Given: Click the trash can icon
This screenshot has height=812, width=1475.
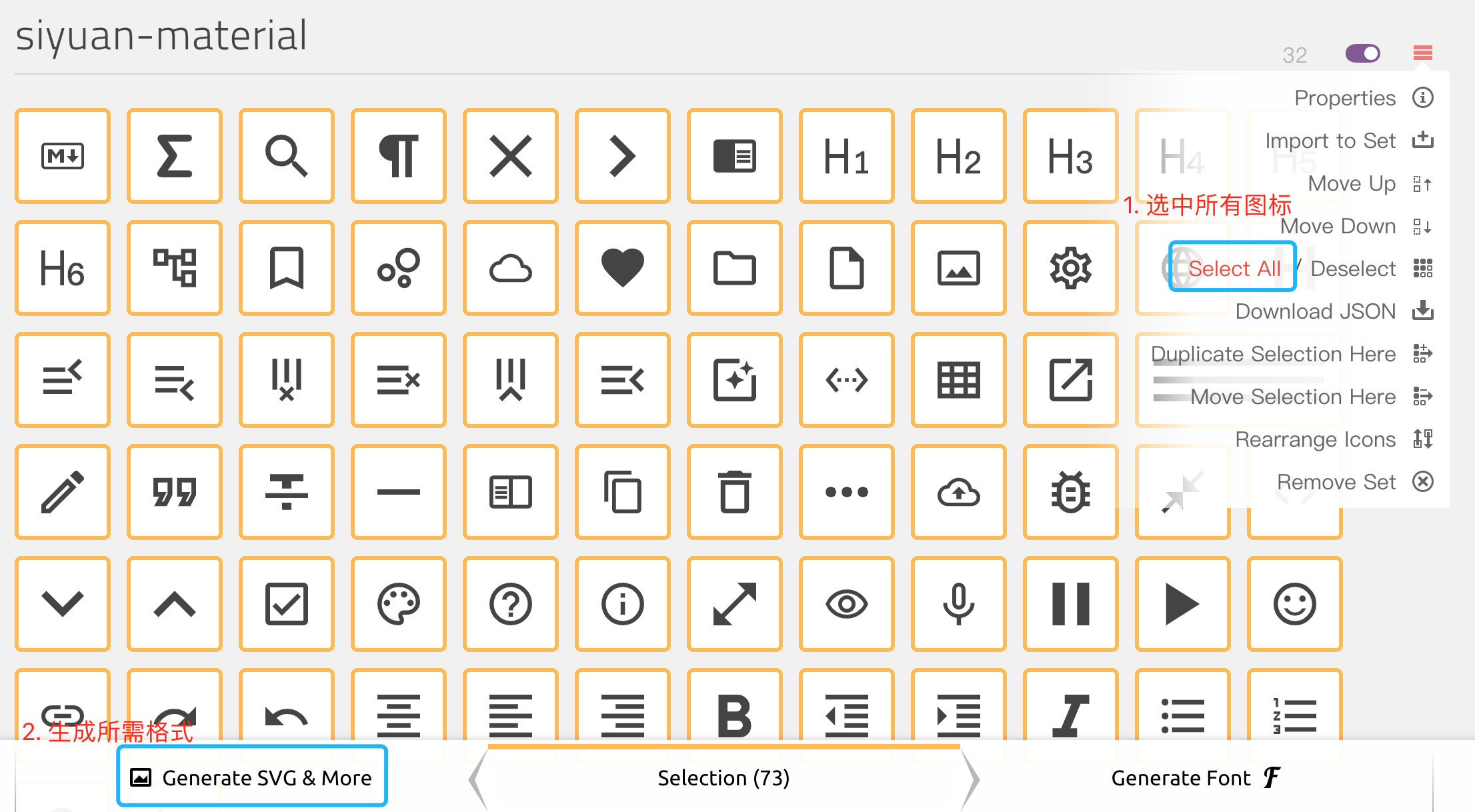Looking at the screenshot, I should (735, 493).
